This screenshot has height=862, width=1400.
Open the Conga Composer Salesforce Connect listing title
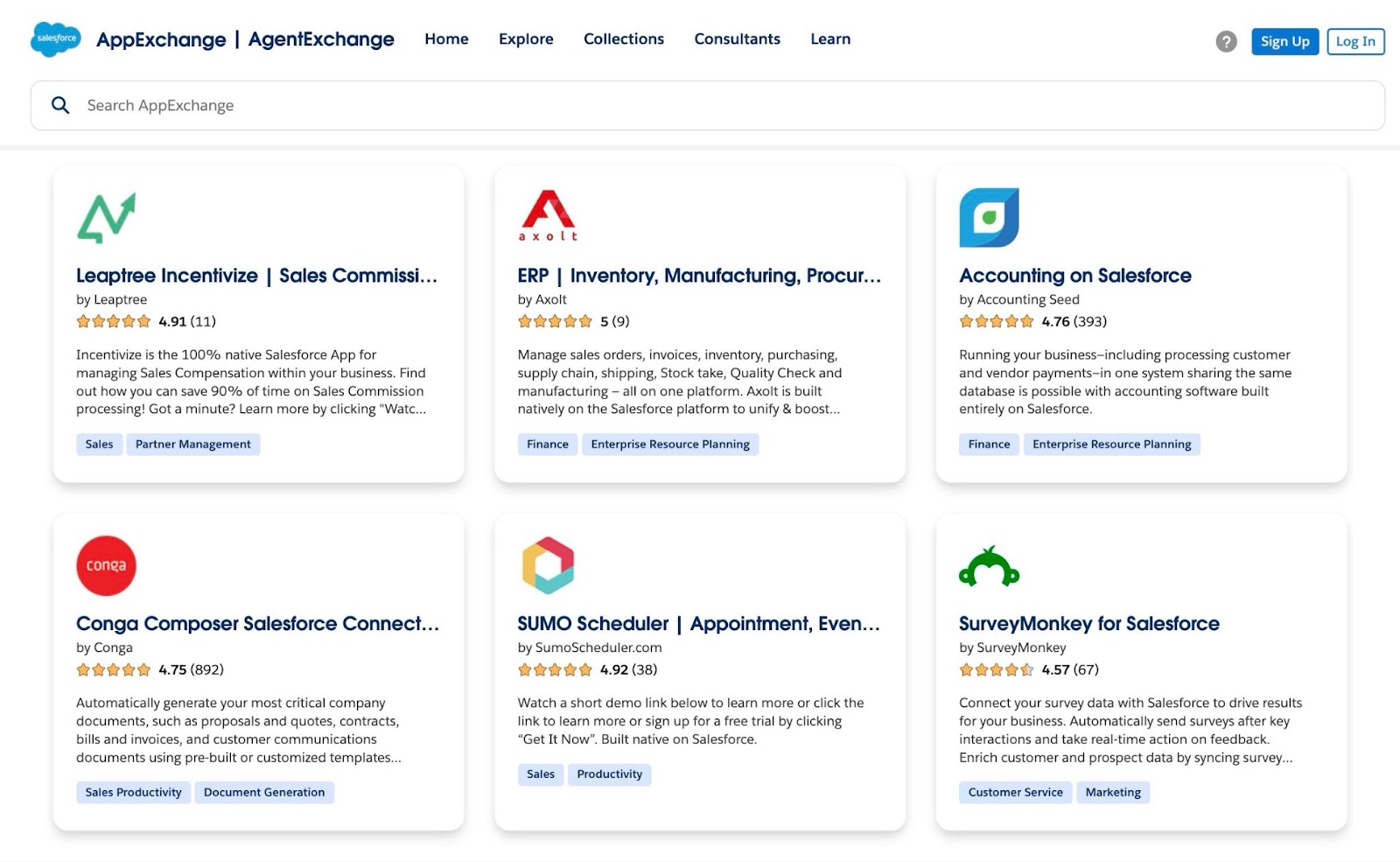point(257,624)
